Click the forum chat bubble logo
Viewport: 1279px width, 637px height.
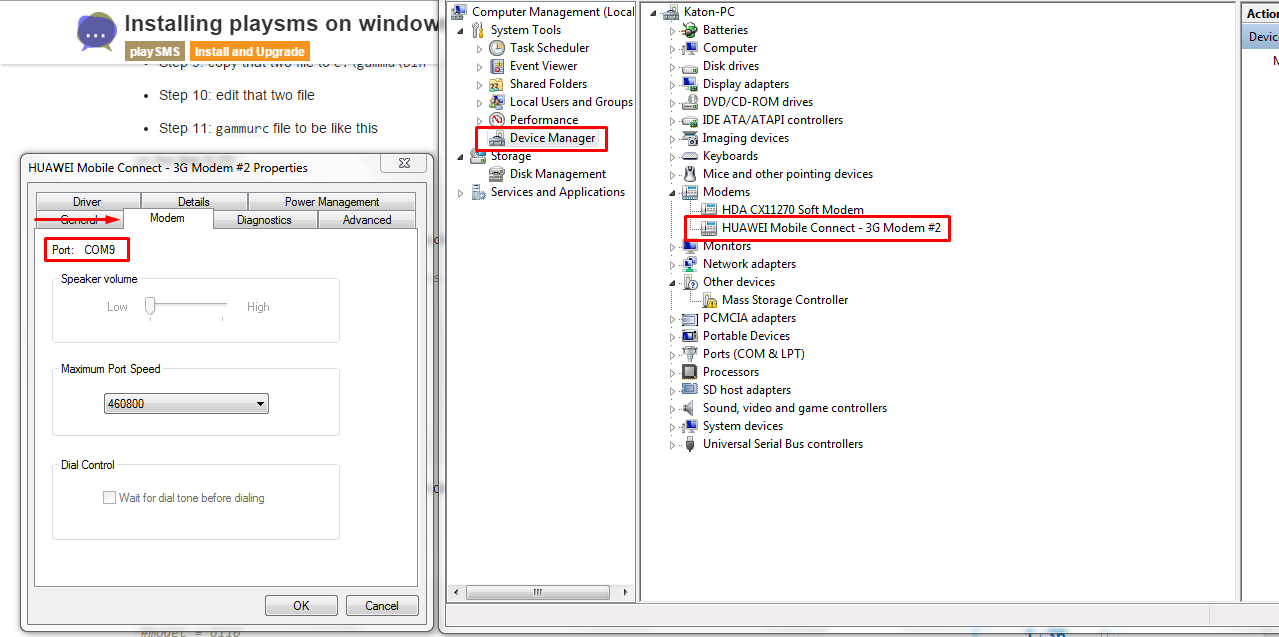pos(97,32)
